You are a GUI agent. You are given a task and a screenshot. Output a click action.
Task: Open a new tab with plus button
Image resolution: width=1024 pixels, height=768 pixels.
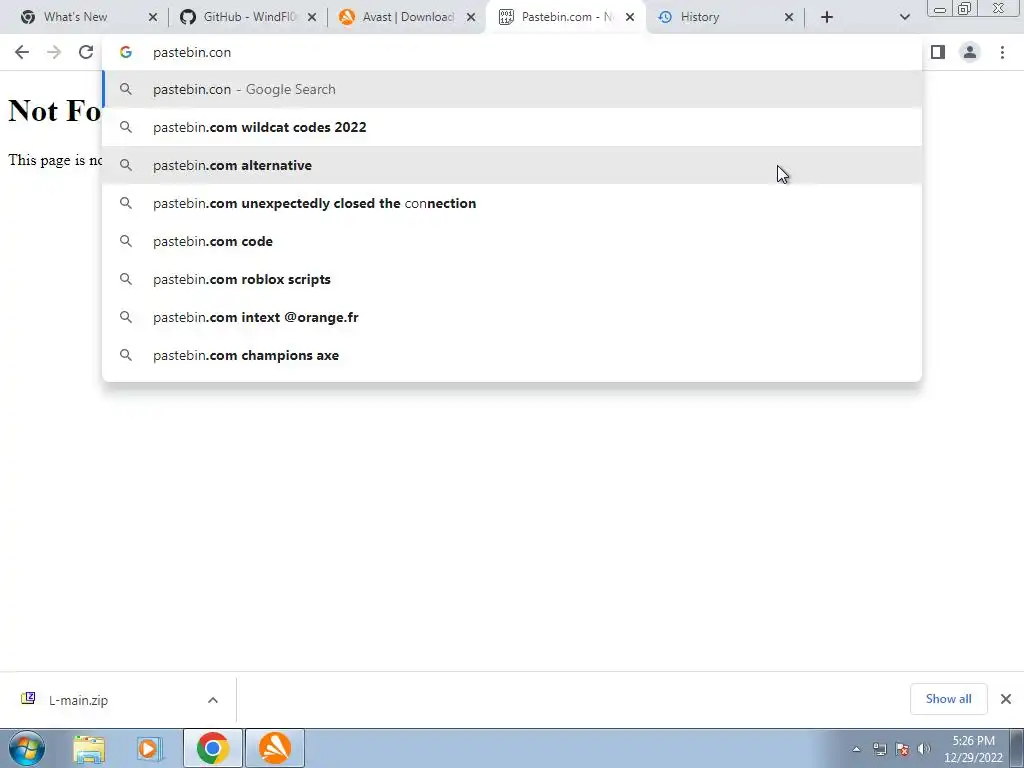pyautogui.click(x=827, y=17)
